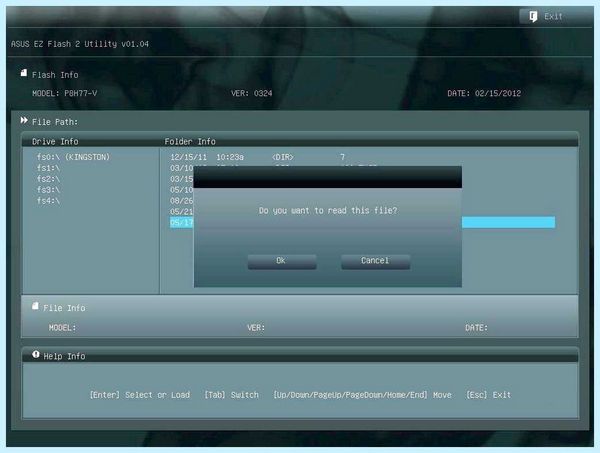Select the fs0:\ (KINGSTON) drive
600x453 pixels.
pos(73,157)
